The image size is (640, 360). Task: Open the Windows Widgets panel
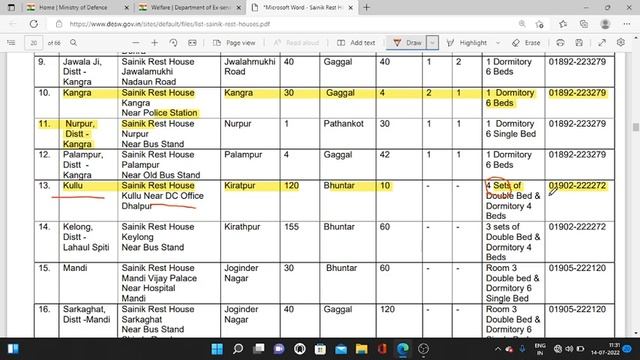pos(13,349)
